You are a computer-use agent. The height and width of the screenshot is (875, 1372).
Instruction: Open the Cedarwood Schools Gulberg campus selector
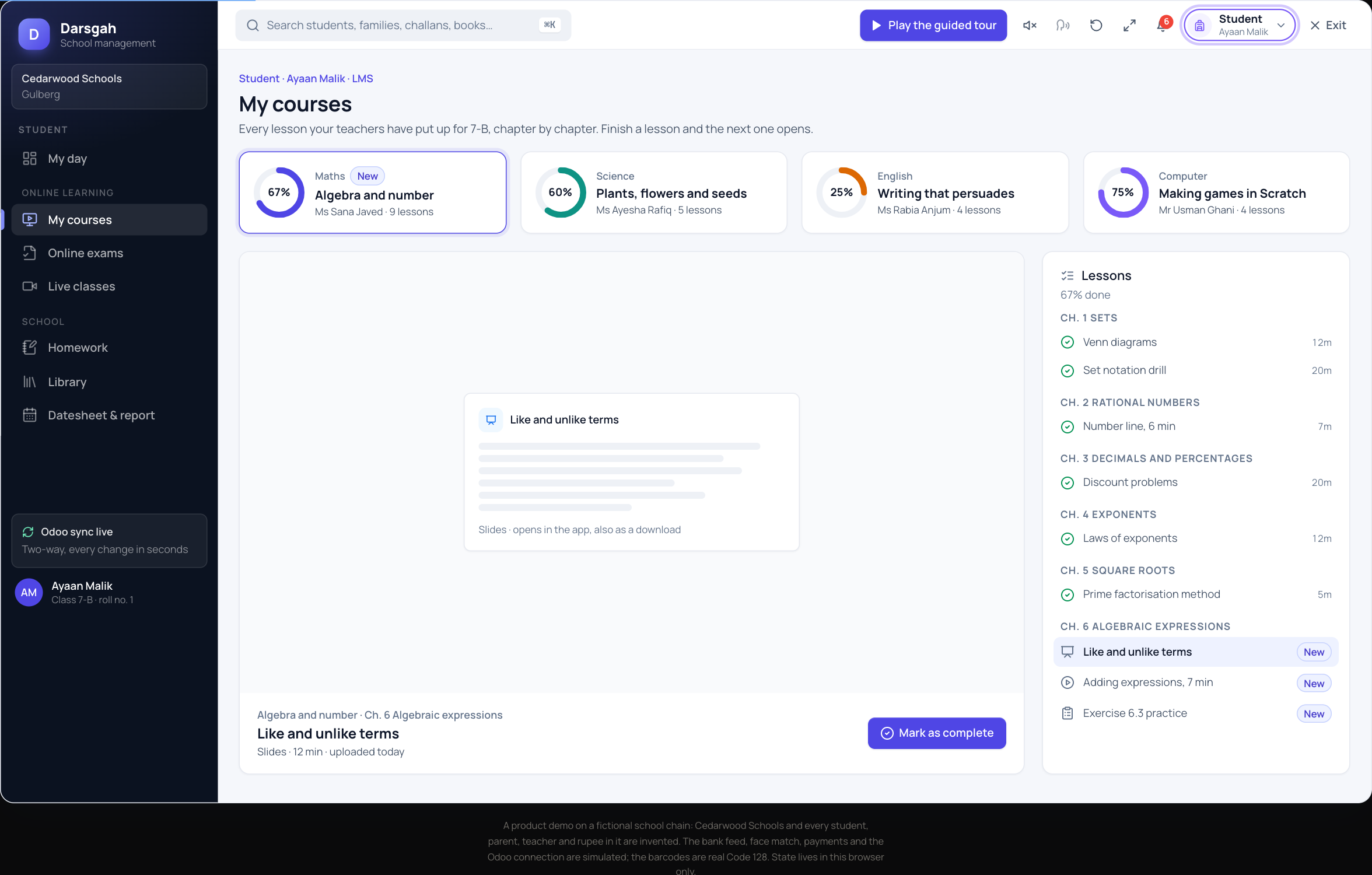(109, 86)
